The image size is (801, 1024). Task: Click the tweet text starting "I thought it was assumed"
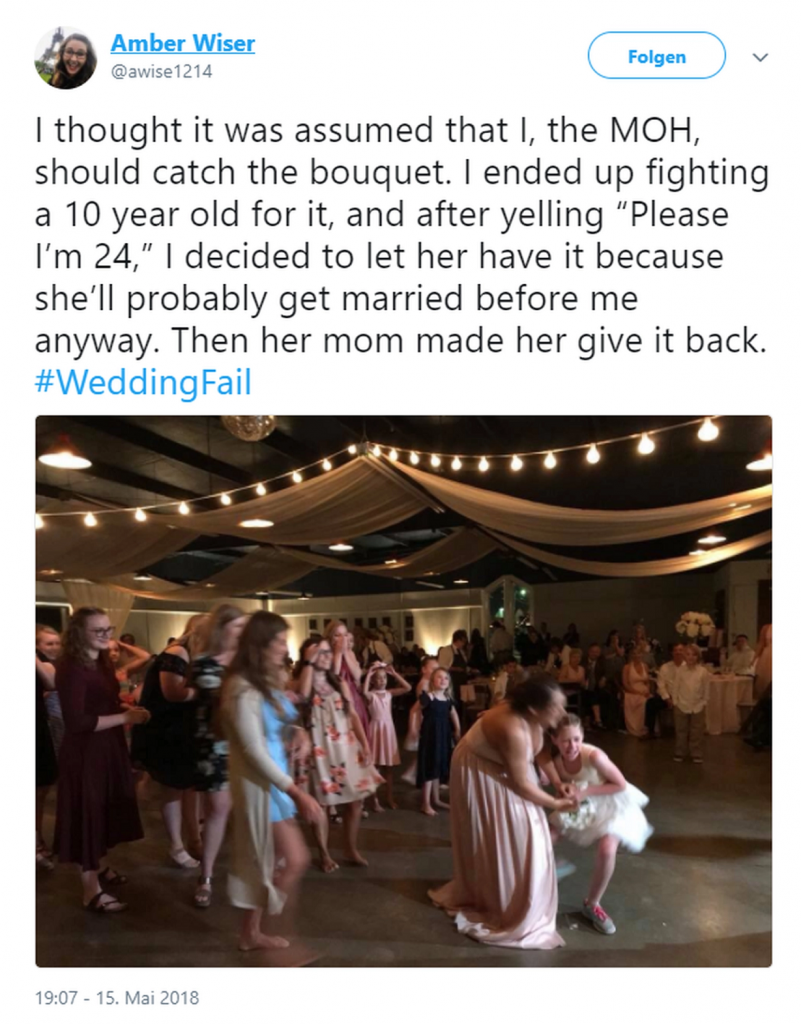(401, 255)
